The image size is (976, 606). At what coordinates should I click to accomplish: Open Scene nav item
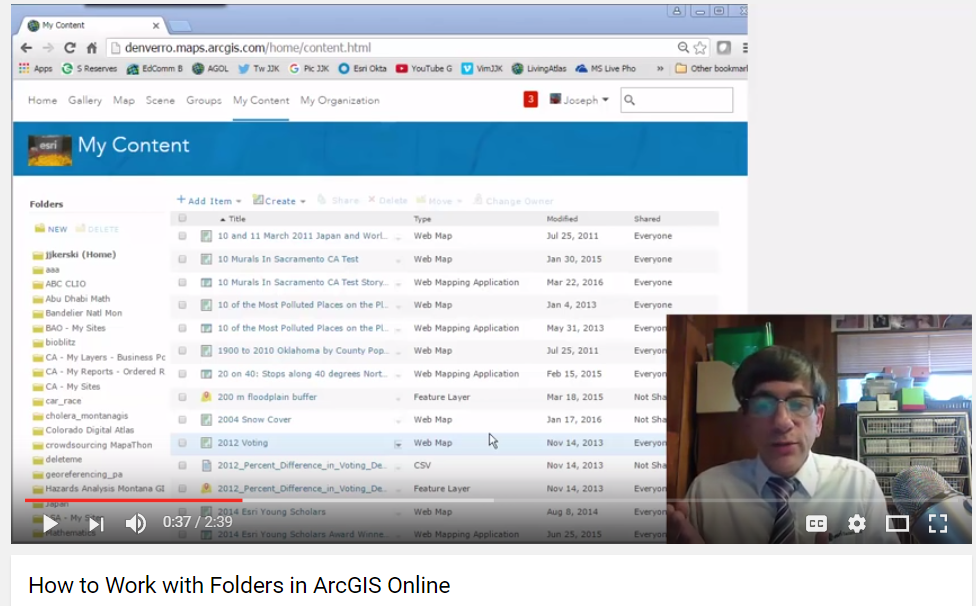pos(160,100)
